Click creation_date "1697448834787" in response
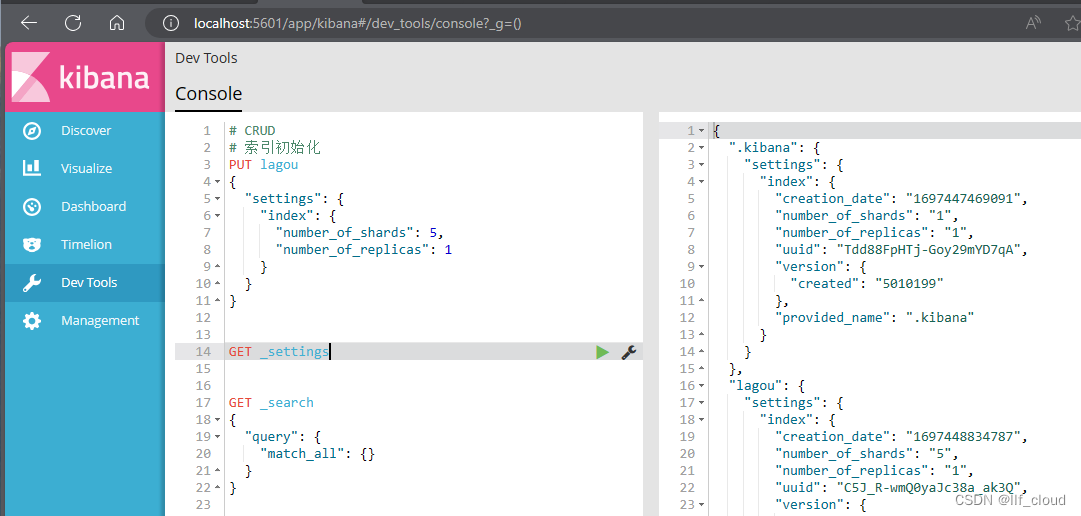1081x516 pixels. (x=901, y=437)
